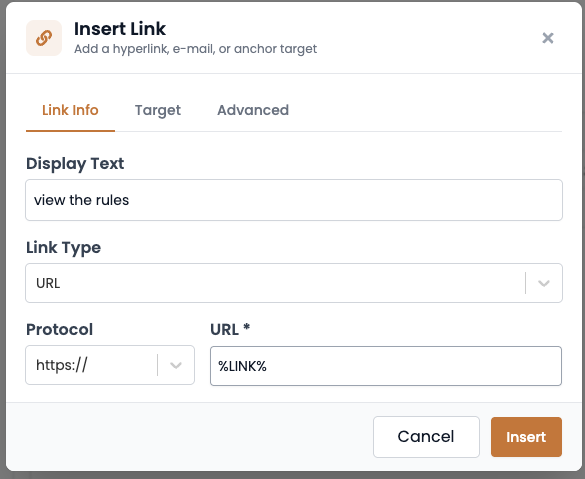Click the Cancel button
Image resolution: width=585 pixels, height=479 pixels.
pyautogui.click(x=426, y=437)
